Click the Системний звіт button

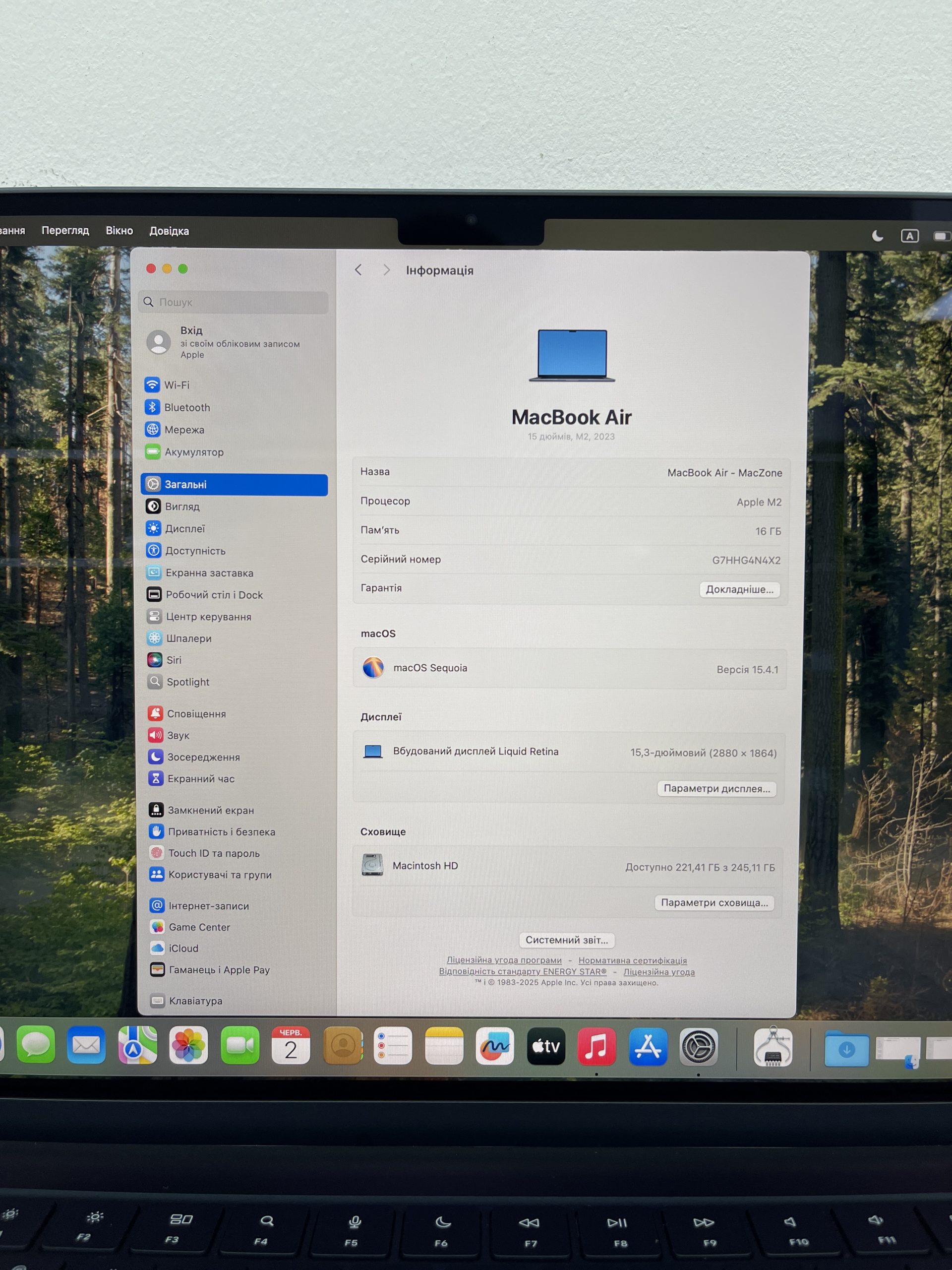[x=567, y=940]
